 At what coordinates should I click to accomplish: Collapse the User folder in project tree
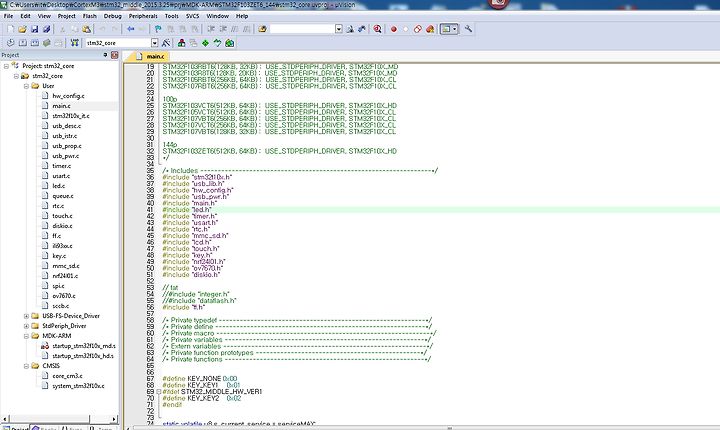tap(26, 86)
